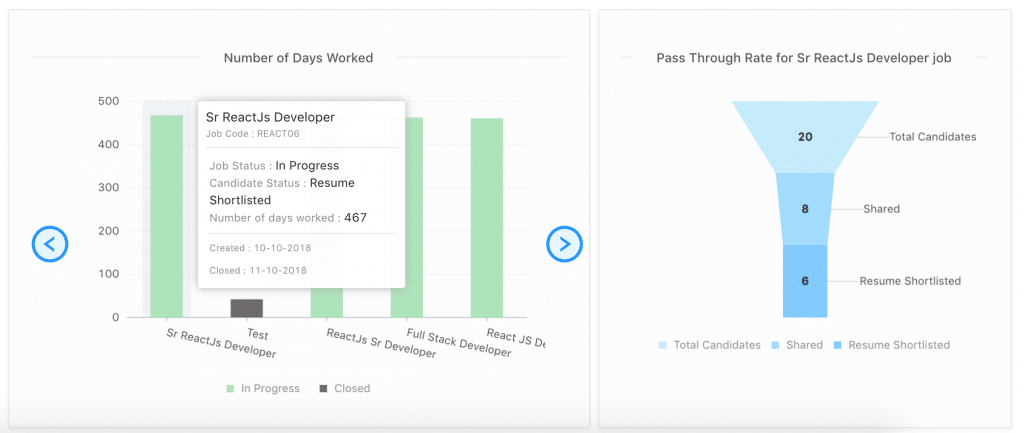Toggle In Progress legend series

263,389
